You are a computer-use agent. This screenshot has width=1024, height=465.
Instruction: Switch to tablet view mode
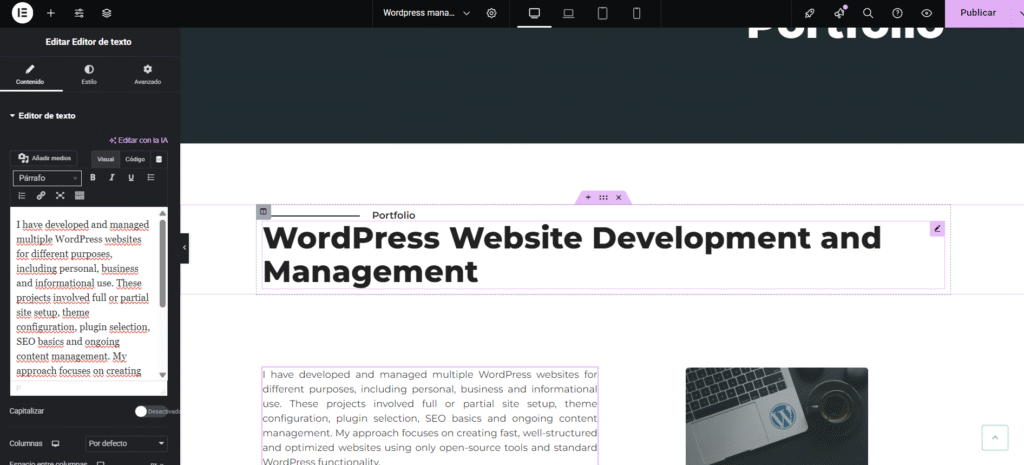(602, 13)
